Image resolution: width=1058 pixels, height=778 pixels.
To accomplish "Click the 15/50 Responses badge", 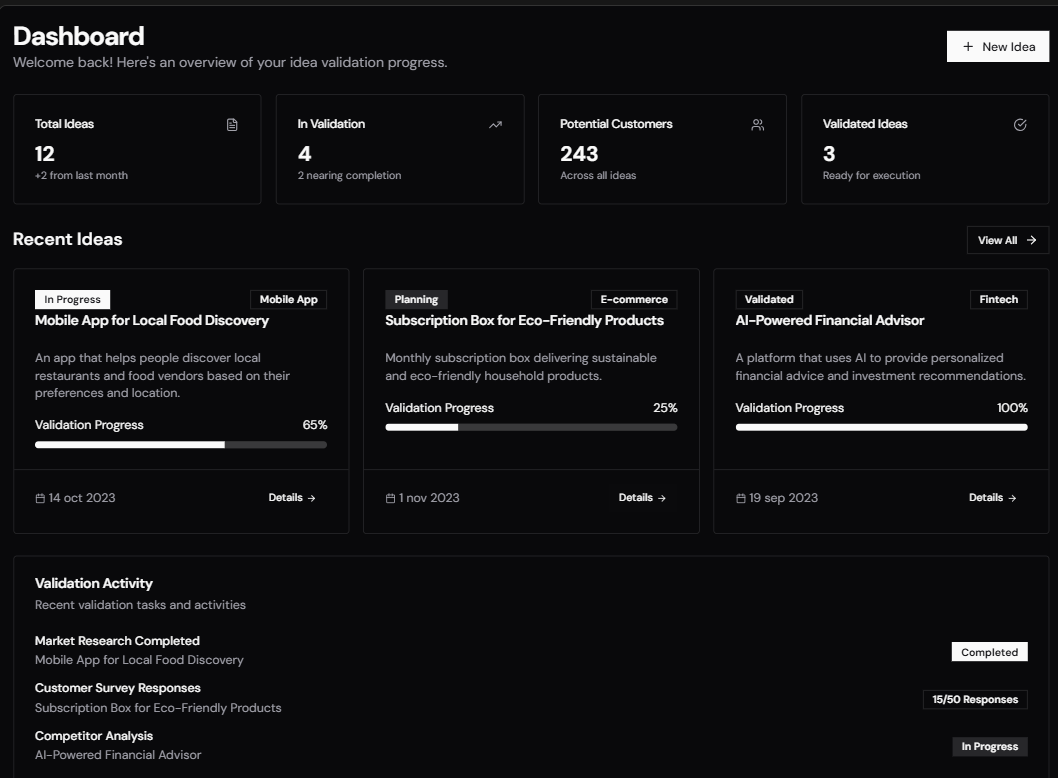I will click(975, 700).
